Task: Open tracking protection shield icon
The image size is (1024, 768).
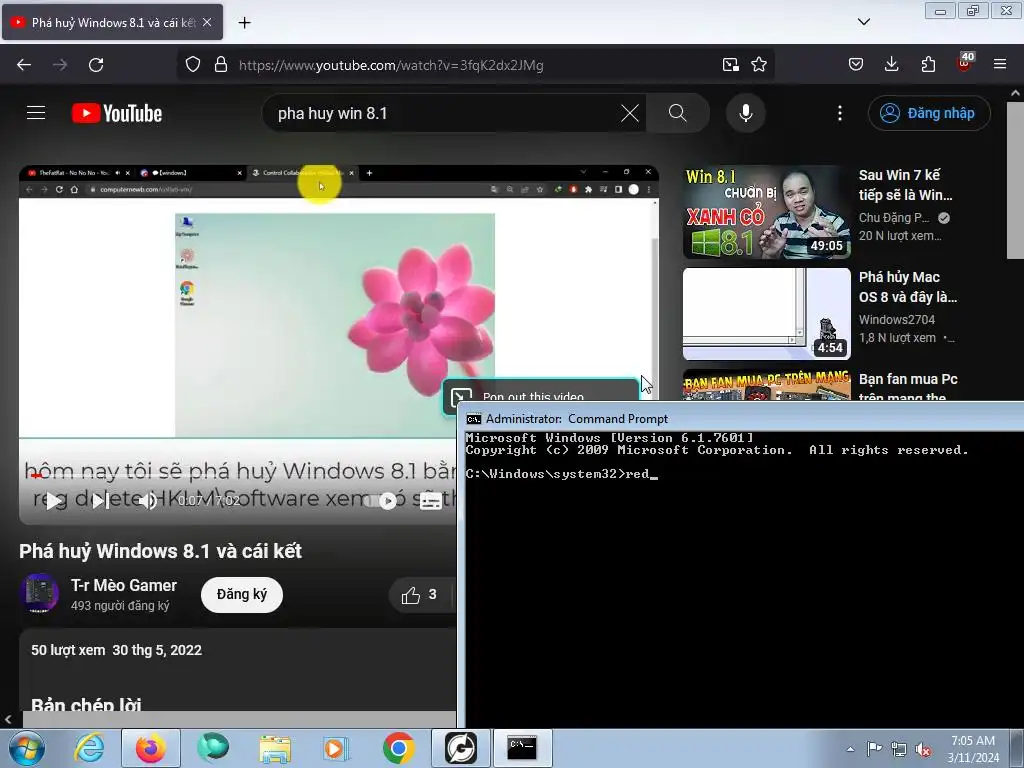Action: [193, 65]
